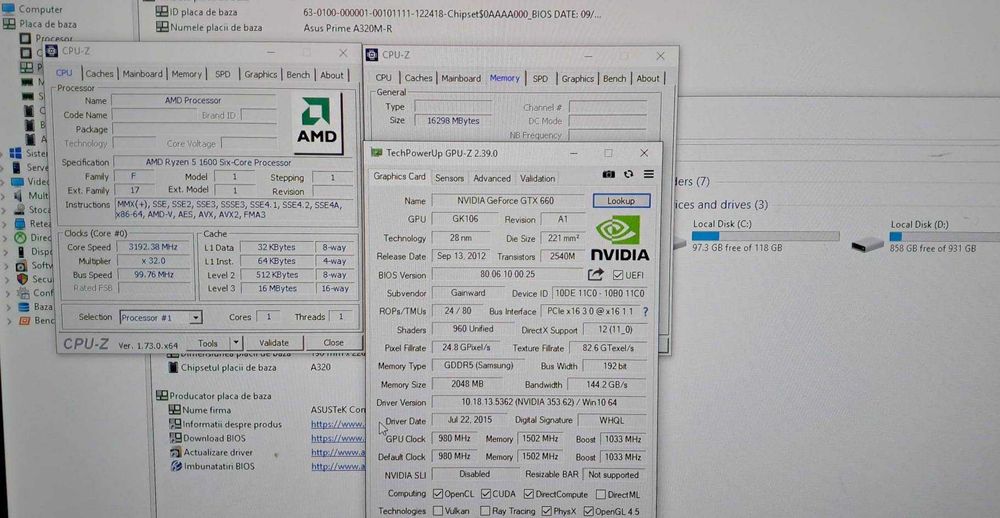
Task: Enable the DirectML checkbox
Action: [x=601, y=494]
